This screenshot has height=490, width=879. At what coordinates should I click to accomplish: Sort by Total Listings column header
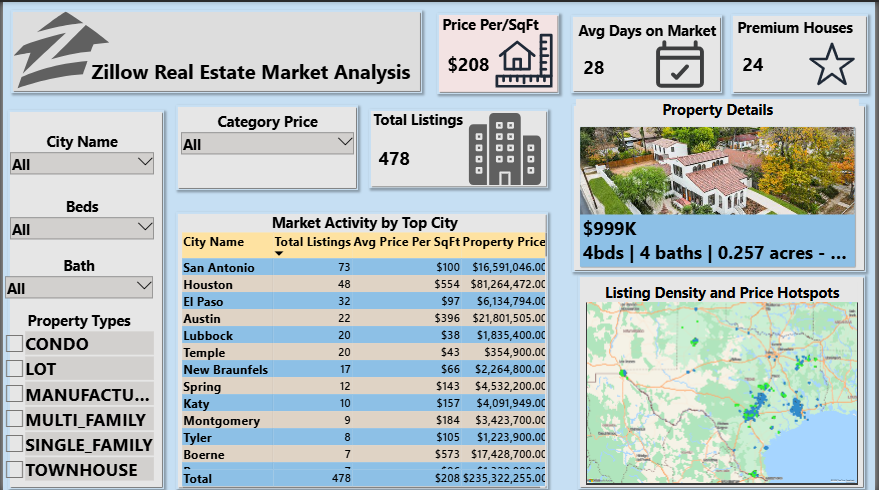[312, 242]
